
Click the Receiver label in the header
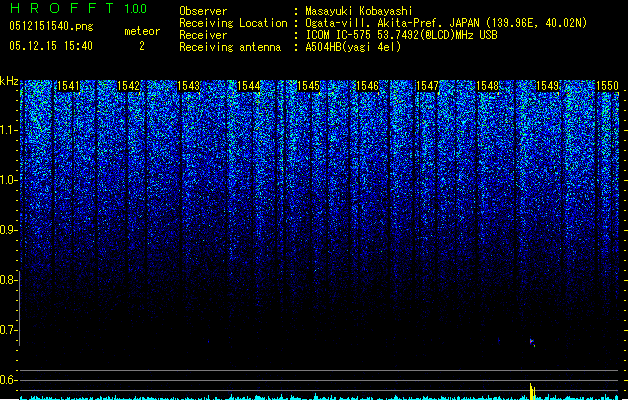pyautogui.click(x=203, y=35)
